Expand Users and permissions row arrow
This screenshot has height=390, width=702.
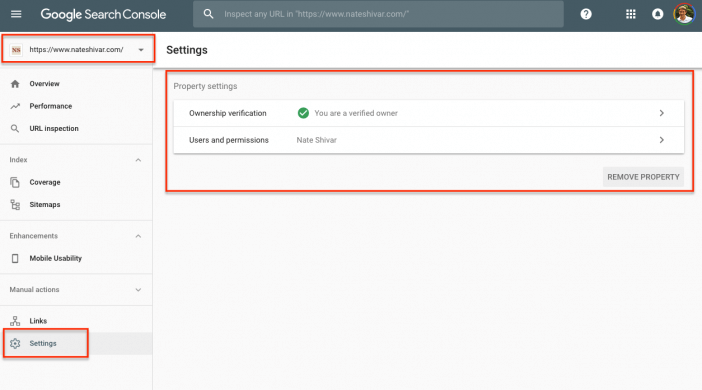661,140
